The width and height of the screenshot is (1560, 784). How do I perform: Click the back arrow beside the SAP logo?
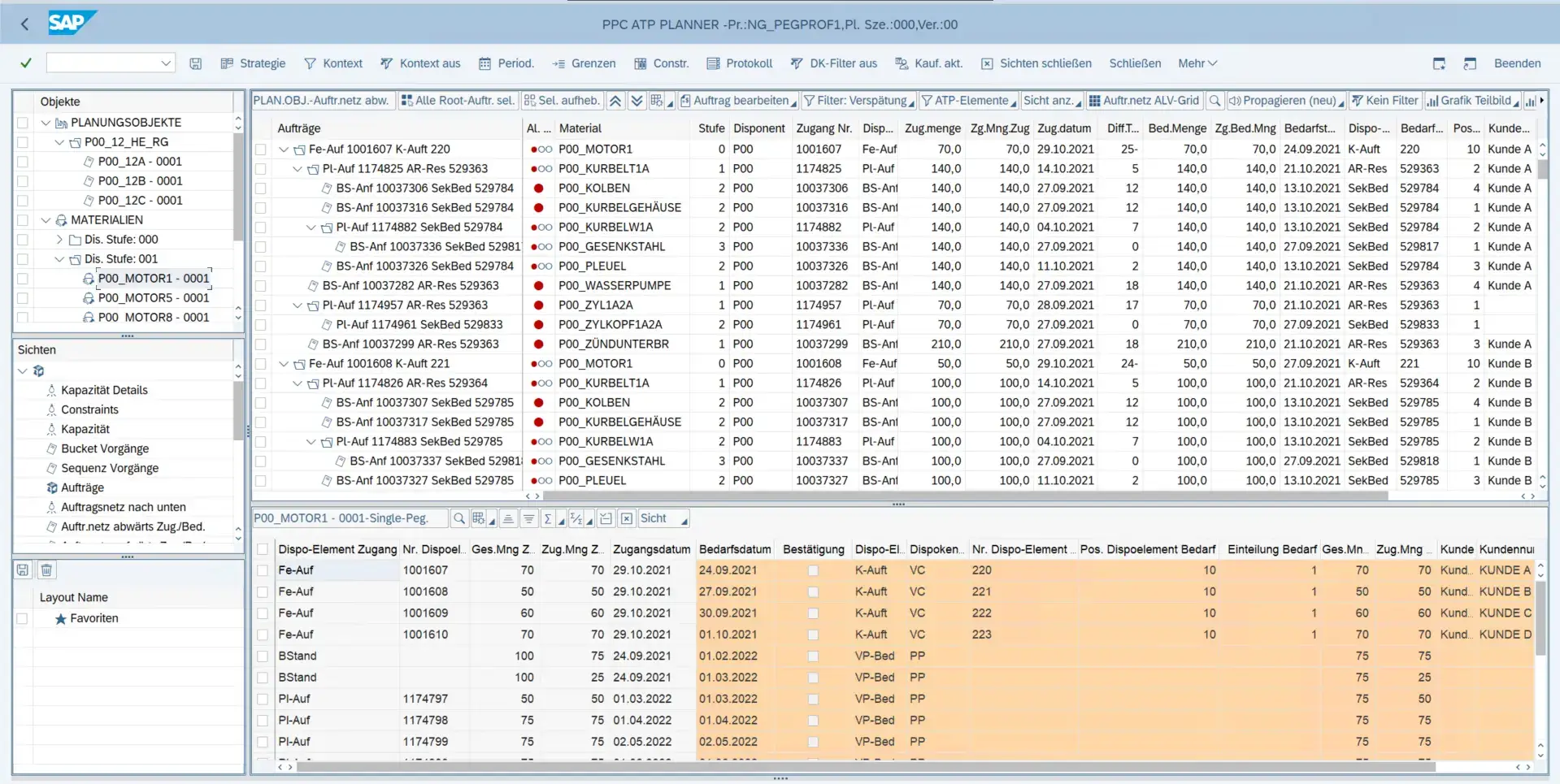pos(24,24)
